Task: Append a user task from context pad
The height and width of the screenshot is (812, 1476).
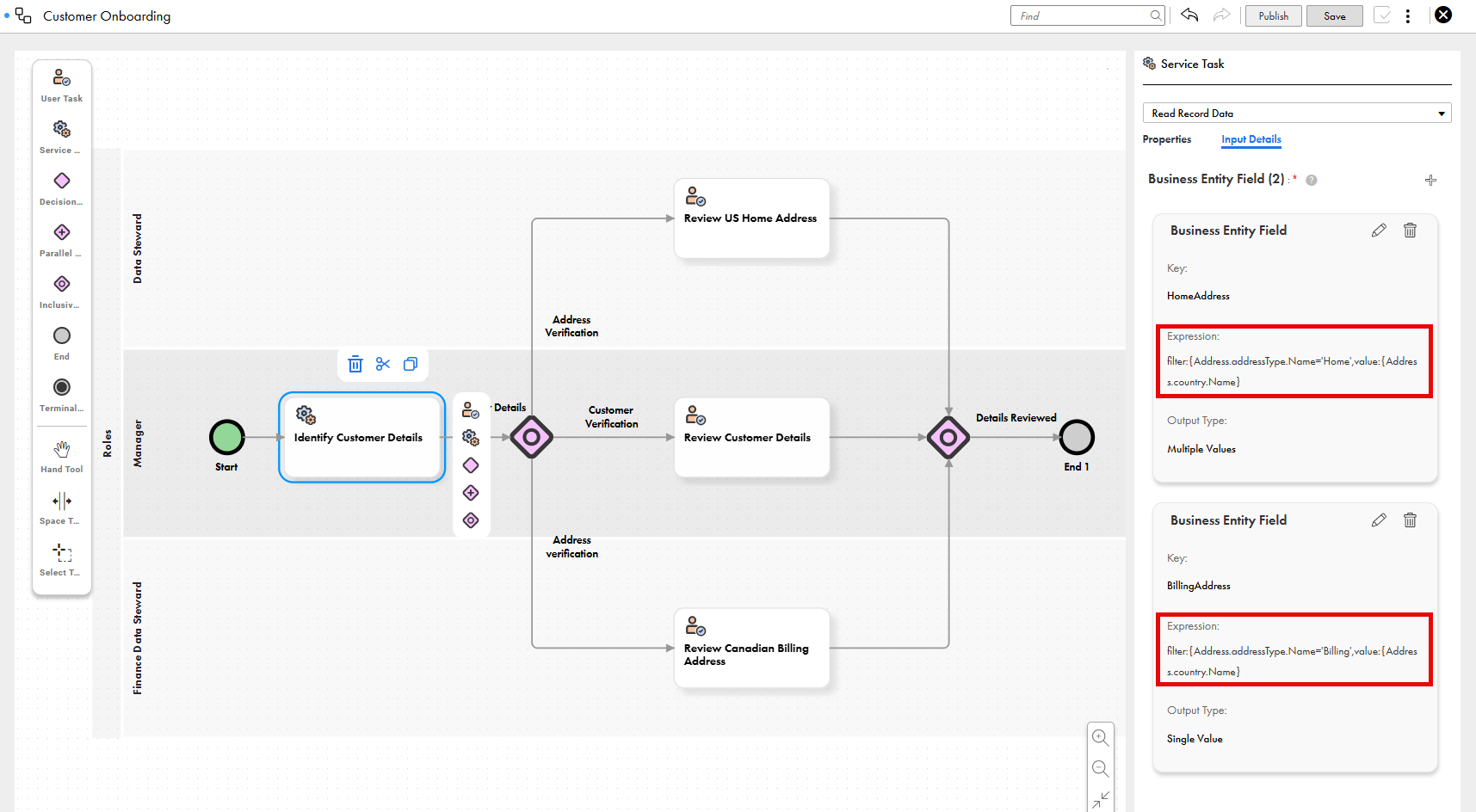Action: point(471,410)
